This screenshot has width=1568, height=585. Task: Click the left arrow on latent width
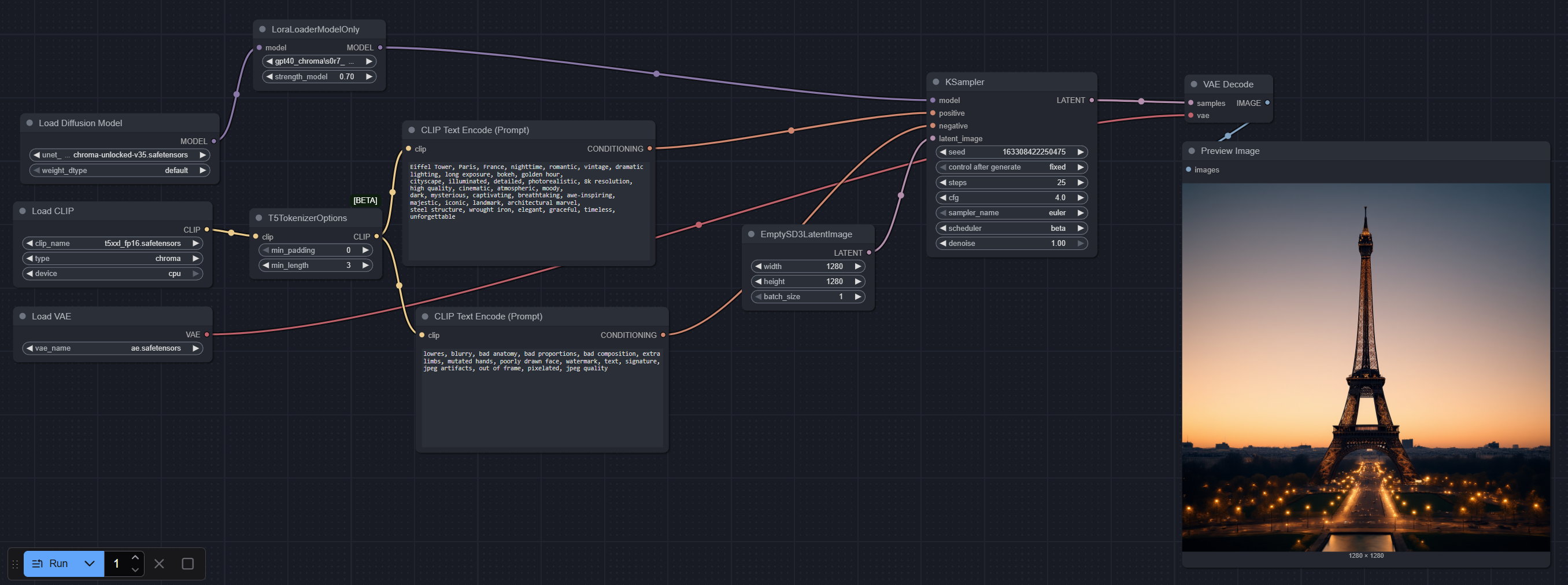(758, 266)
